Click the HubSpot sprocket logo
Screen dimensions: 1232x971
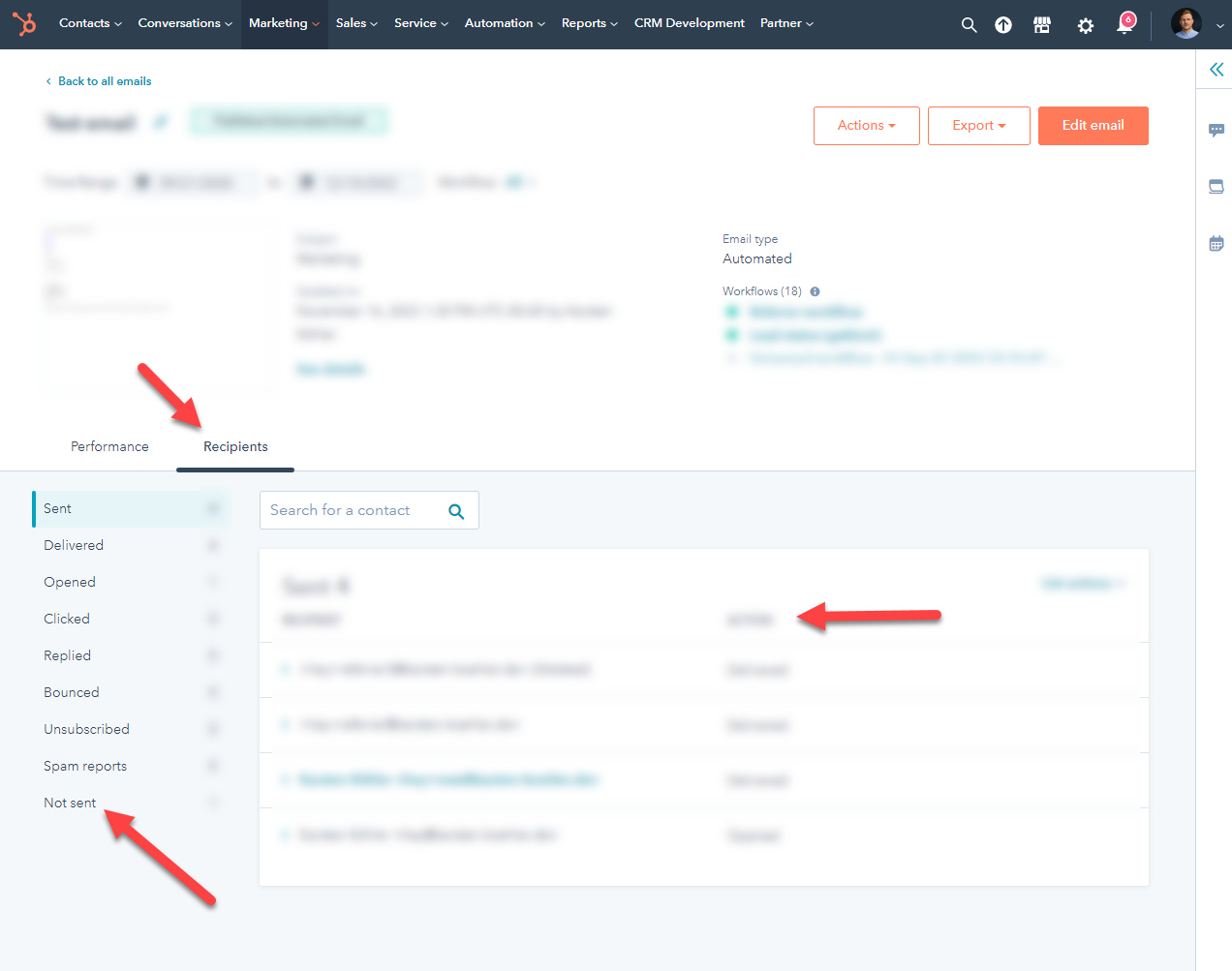pos(24,24)
